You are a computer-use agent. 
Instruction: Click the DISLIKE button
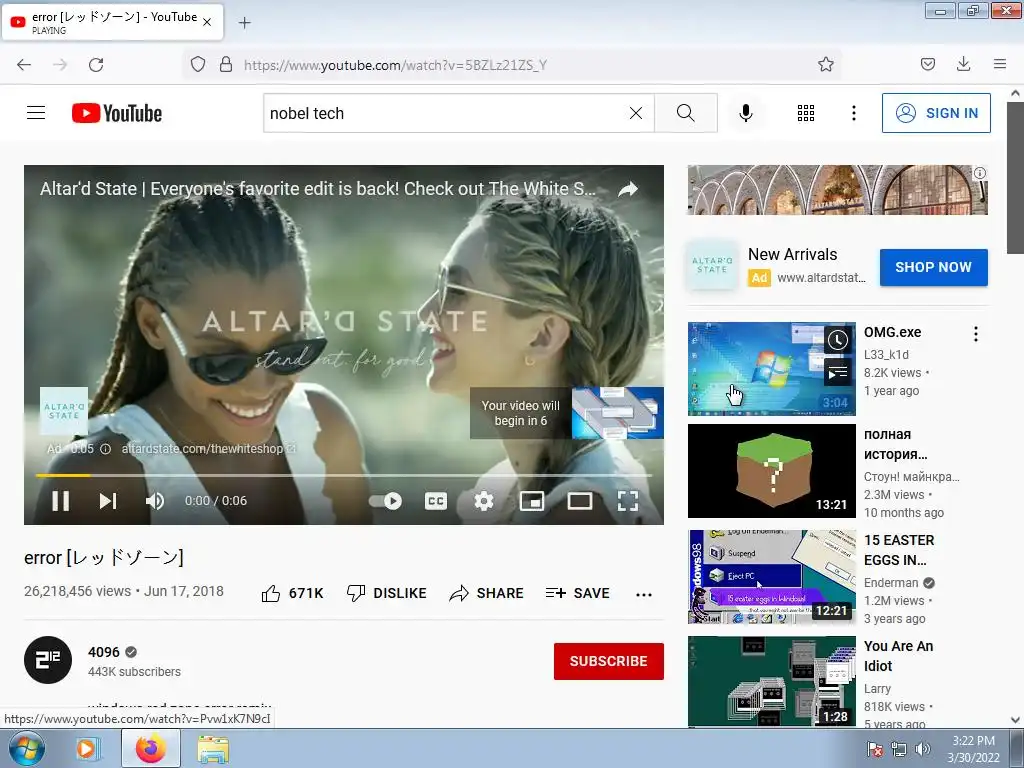386,593
